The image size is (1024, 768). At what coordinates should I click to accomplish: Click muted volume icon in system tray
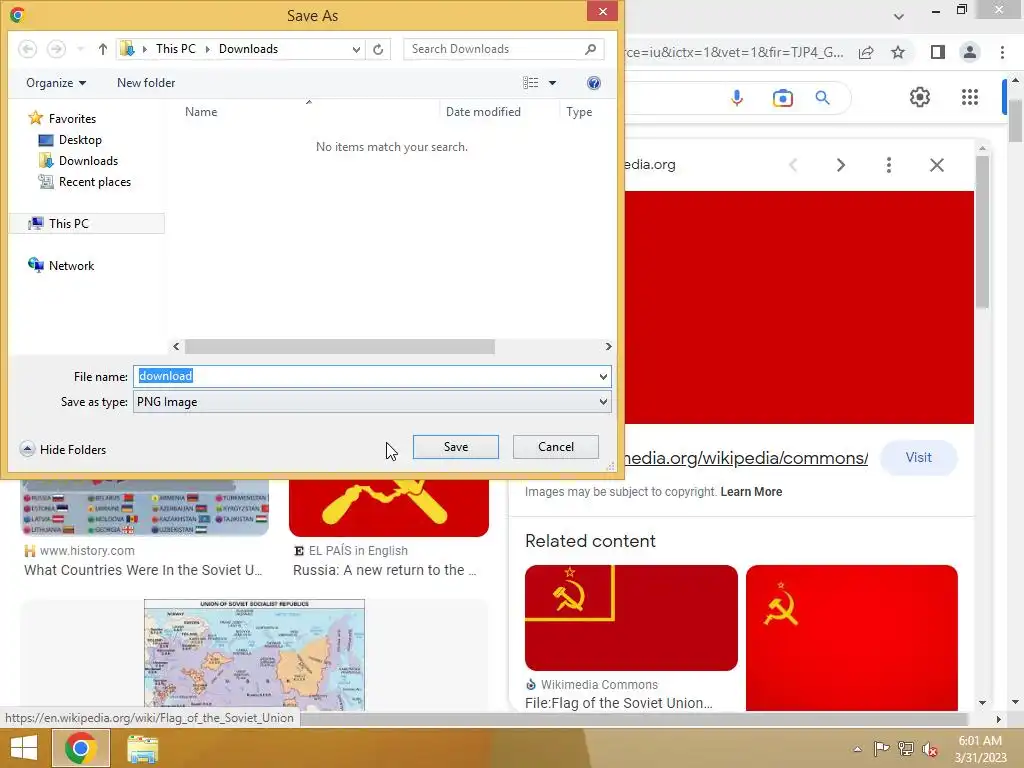click(929, 749)
